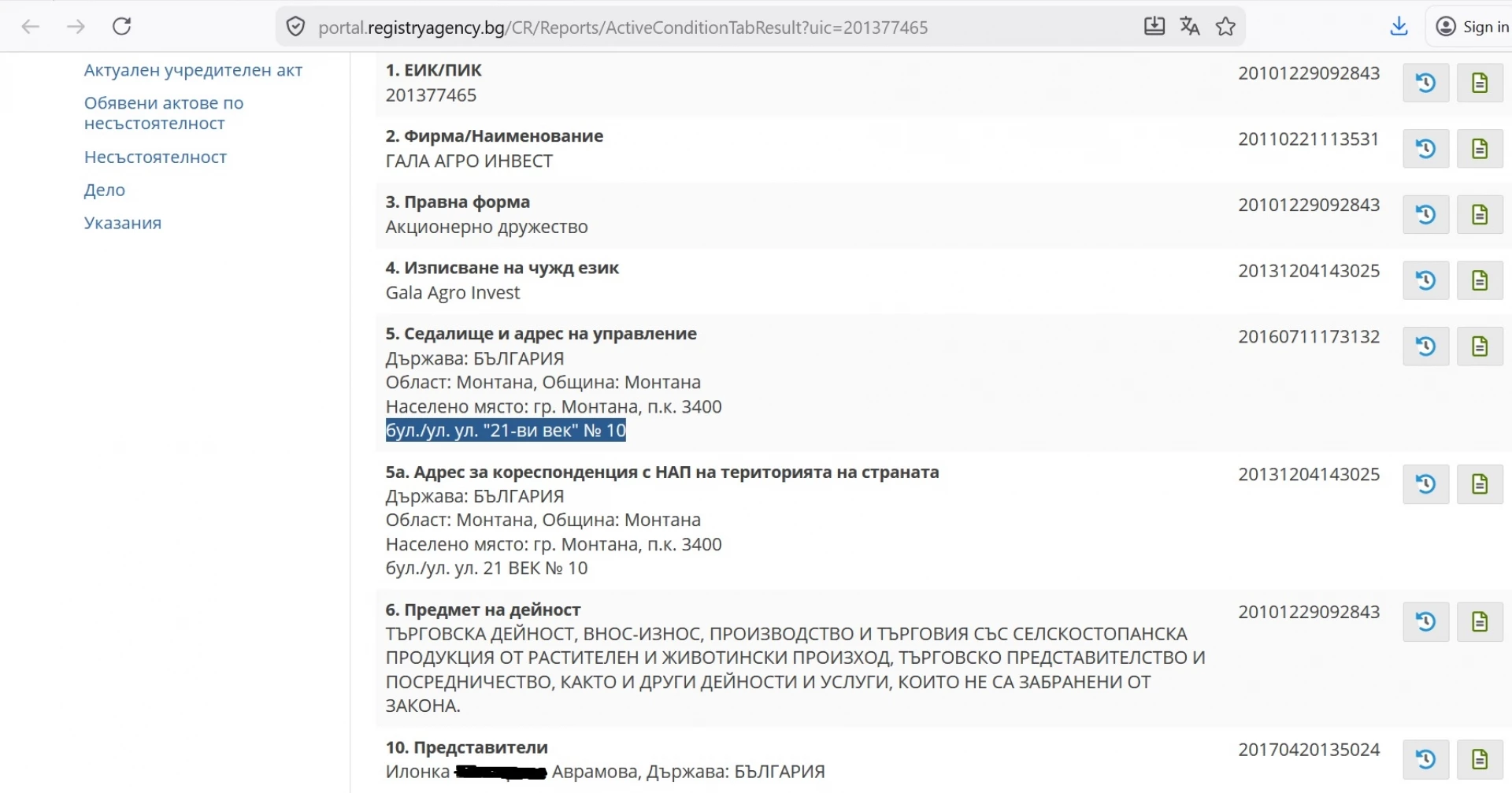Open Обявени актове по несъстоятелност link
1512x793 pixels.
click(164, 113)
